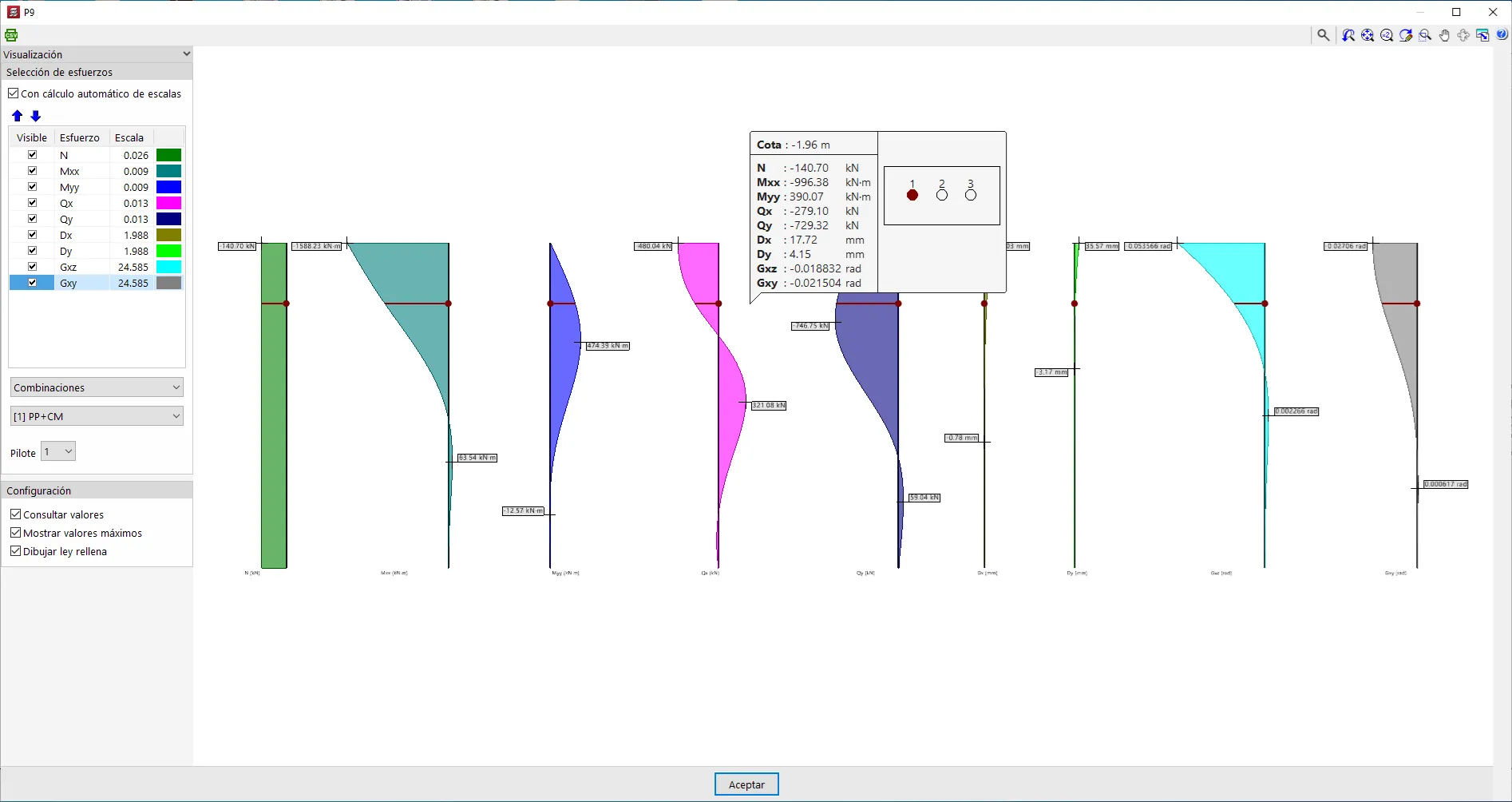Uncheck visibility of Qy effort
The image size is (1512, 802).
pos(32,219)
